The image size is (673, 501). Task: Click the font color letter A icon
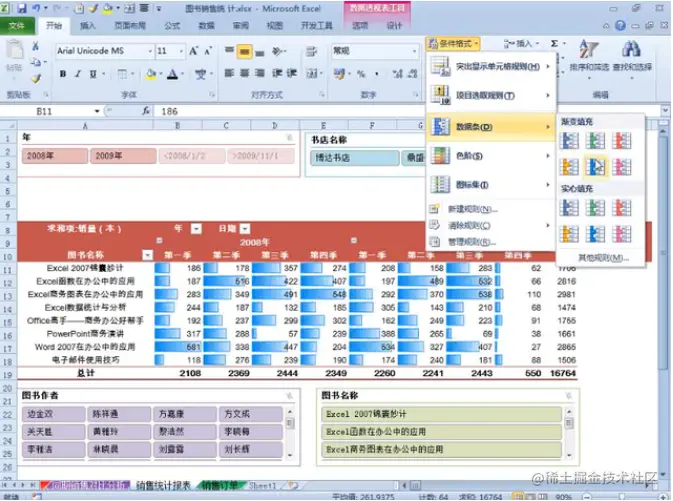pos(173,74)
